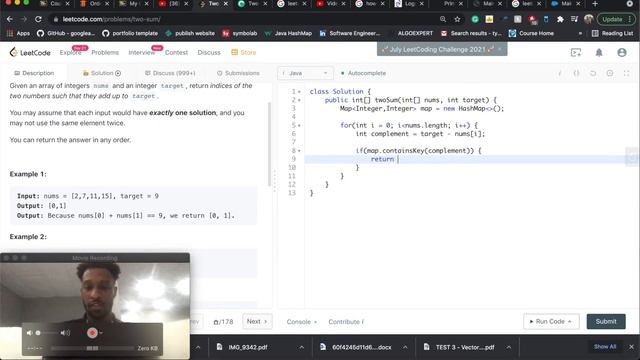
Task: Open the media controls playlist icon
Action: pos(575,19)
